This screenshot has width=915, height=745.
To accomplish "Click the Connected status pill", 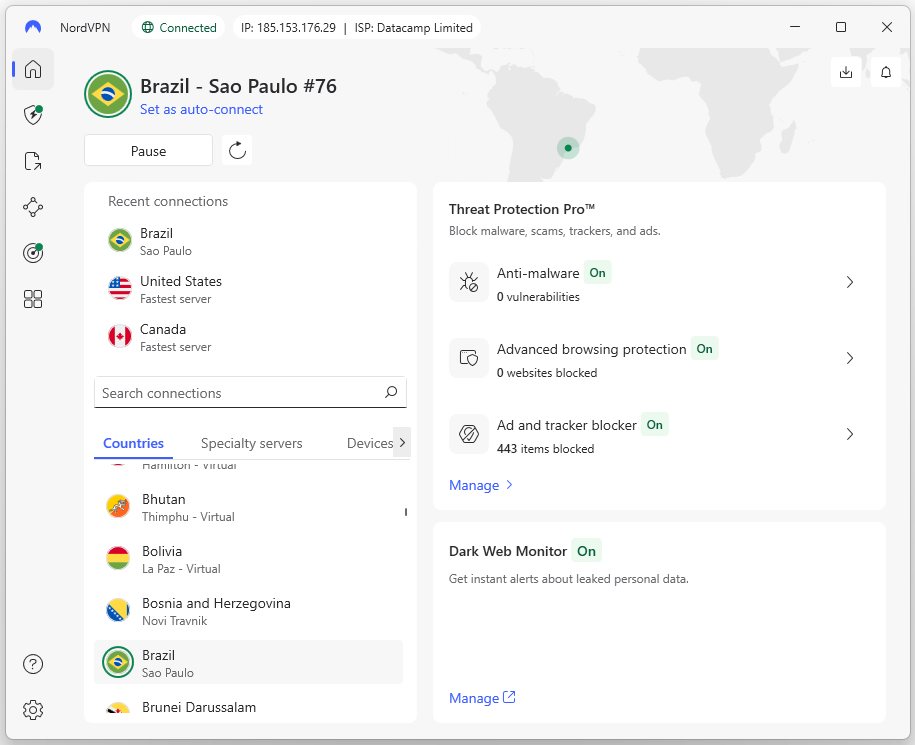I will [x=179, y=27].
